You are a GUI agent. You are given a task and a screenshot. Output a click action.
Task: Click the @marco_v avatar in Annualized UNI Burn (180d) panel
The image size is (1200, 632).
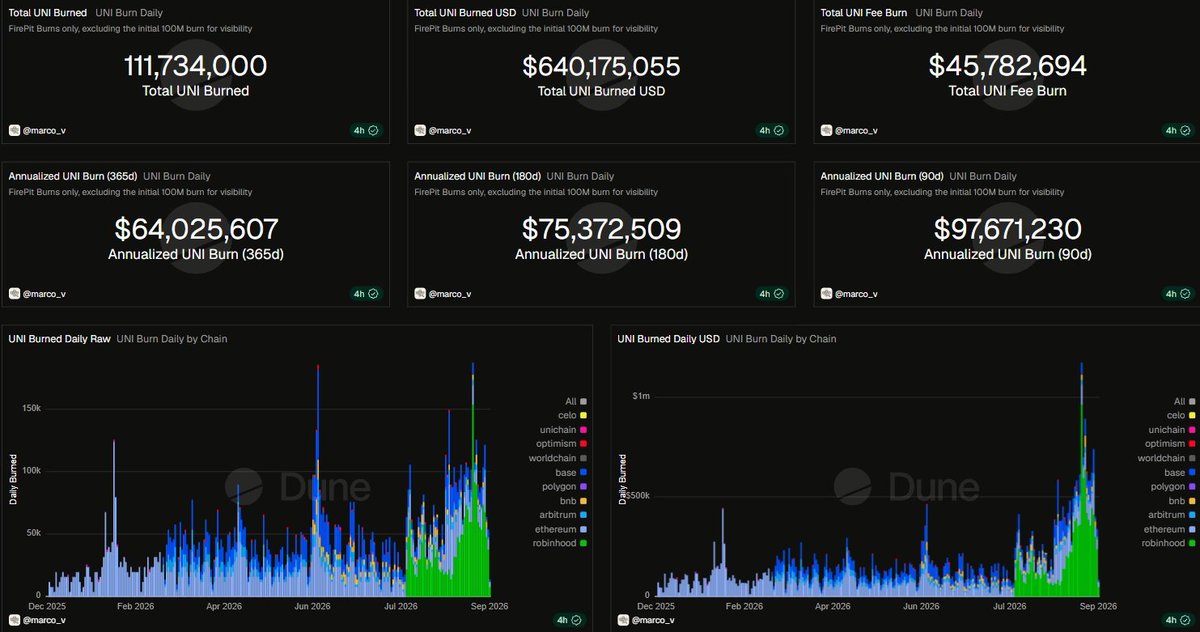point(421,294)
